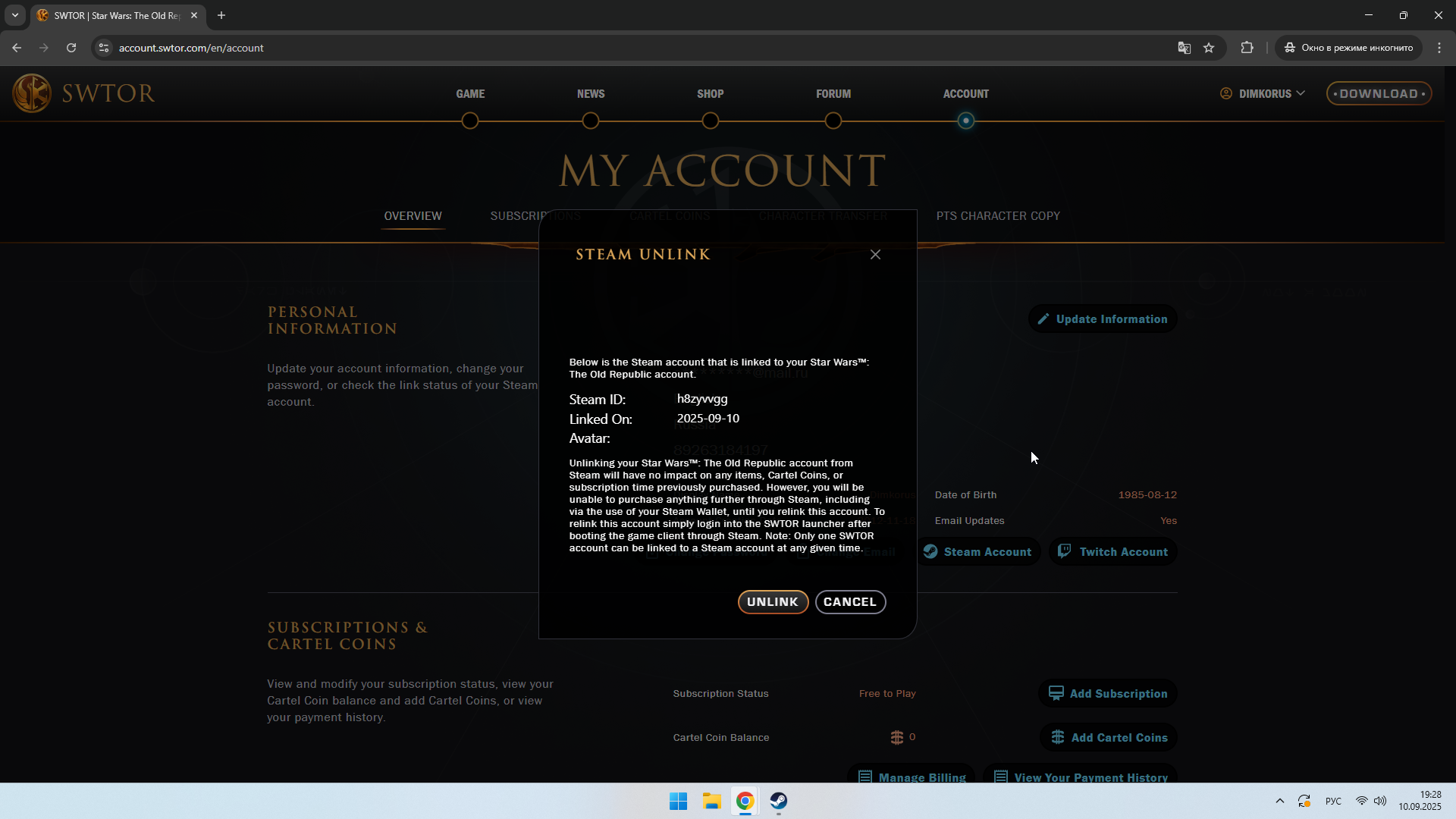Image resolution: width=1456 pixels, height=819 pixels.
Task: Open the Steam Account link
Action: click(977, 552)
